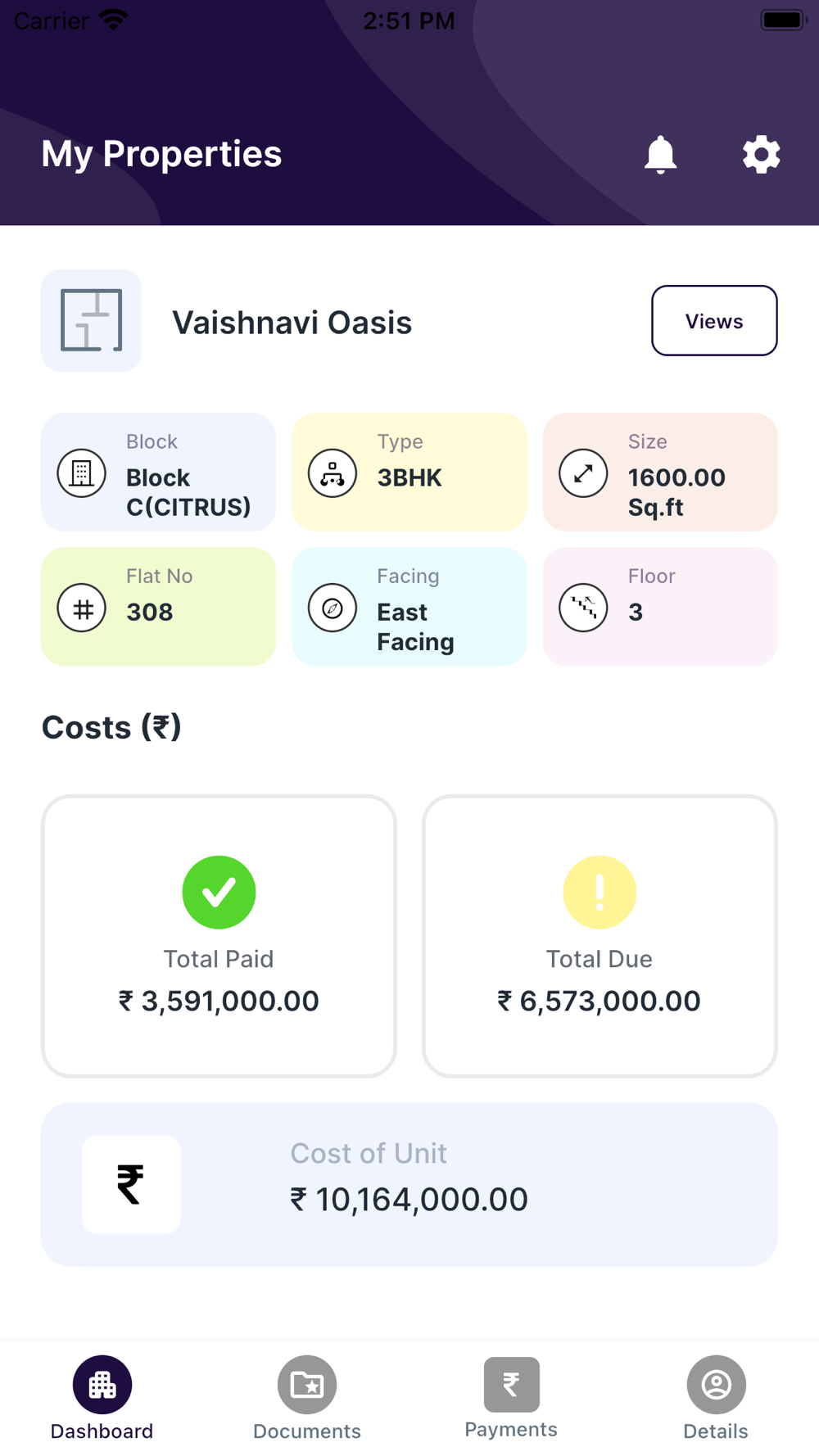Tap the Floor stairs icon

tap(583, 608)
